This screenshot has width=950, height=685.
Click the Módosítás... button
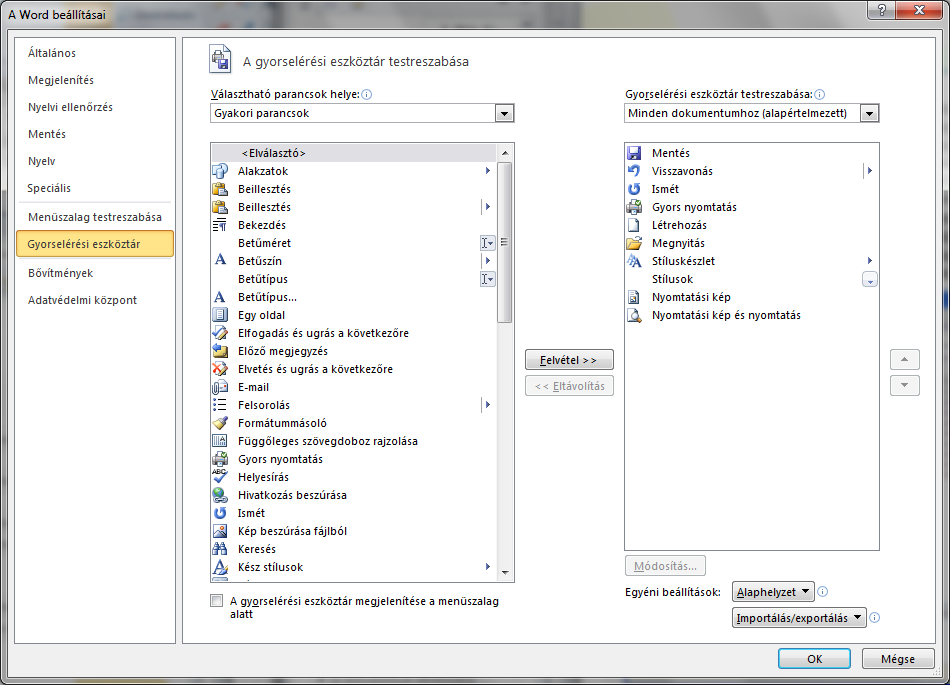point(665,566)
